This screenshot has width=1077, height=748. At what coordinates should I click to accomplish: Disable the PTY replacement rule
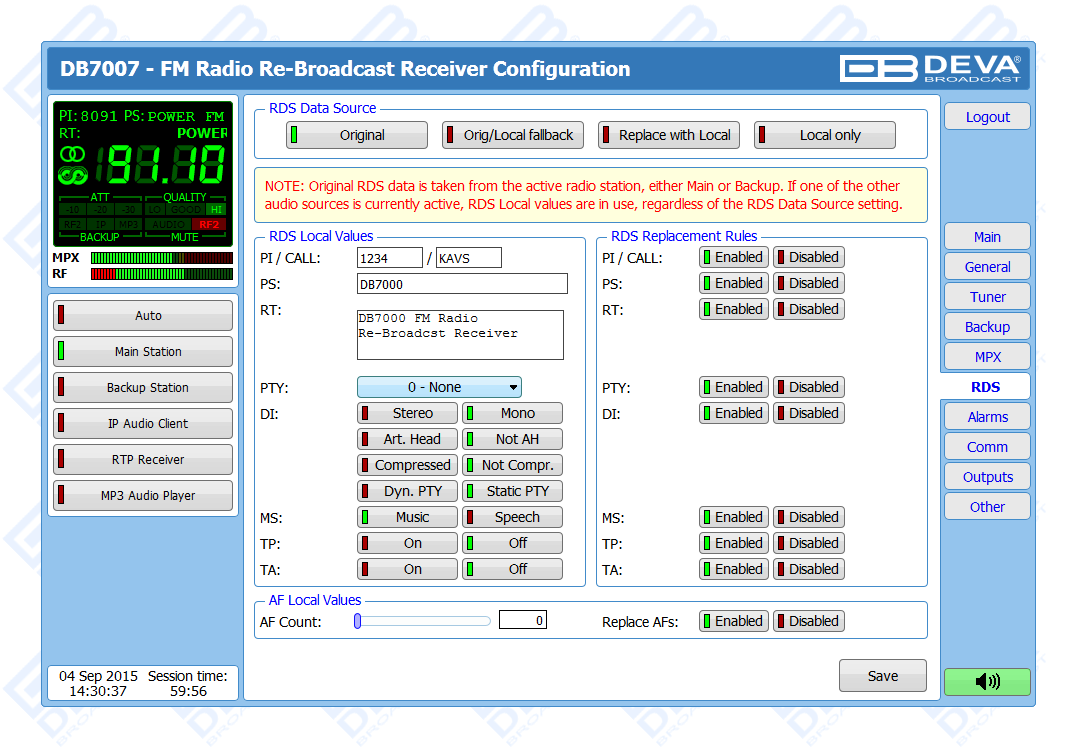coord(808,387)
